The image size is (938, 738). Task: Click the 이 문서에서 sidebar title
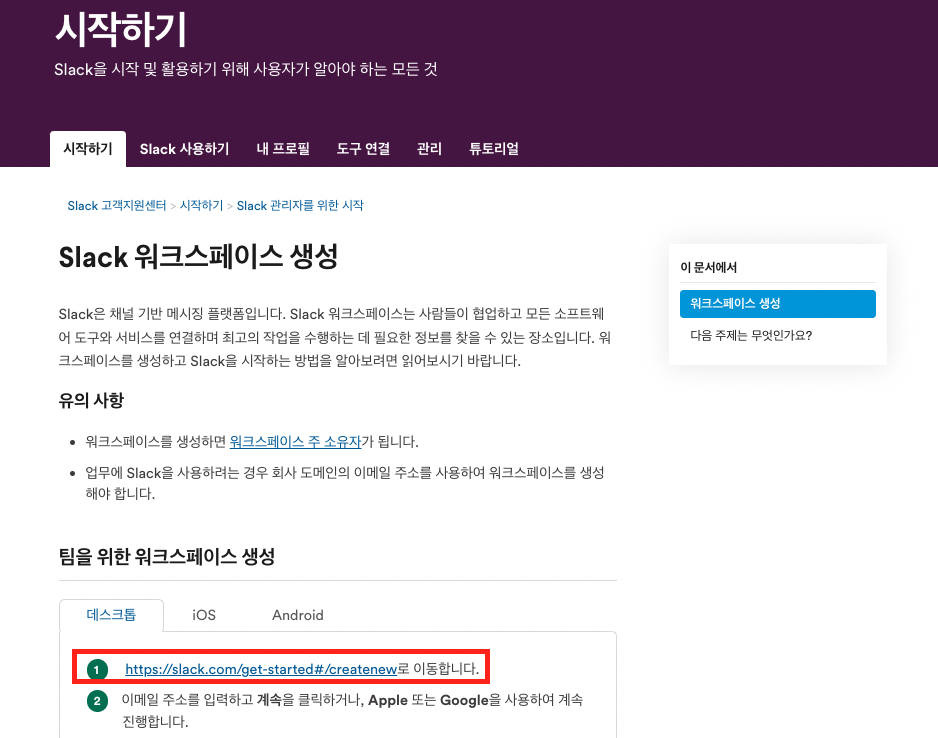coord(709,267)
